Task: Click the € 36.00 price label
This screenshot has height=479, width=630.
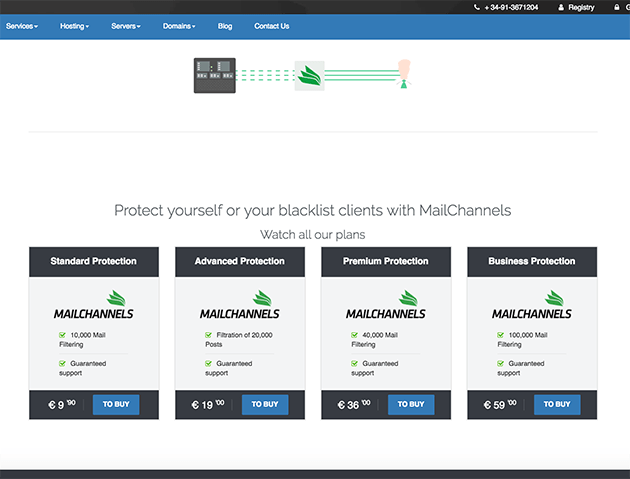Action: click(x=354, y=404)
